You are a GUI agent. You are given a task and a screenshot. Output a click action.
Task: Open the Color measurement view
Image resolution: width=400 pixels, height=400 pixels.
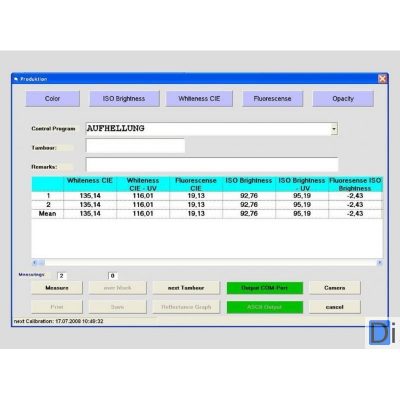click(x=53, y=99)
